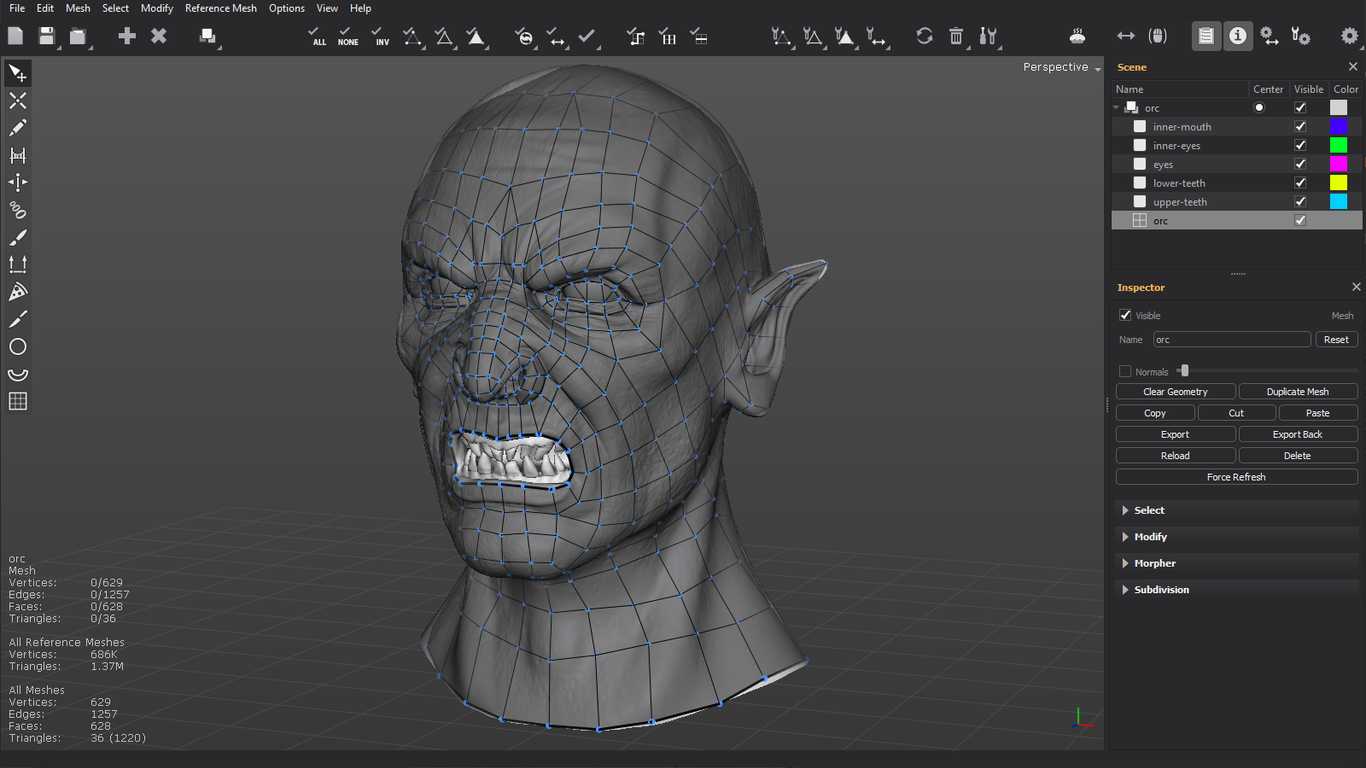Click the Duplicate Mesh button
Viewport: 1366px width, 768px height.
(1297, 392)
